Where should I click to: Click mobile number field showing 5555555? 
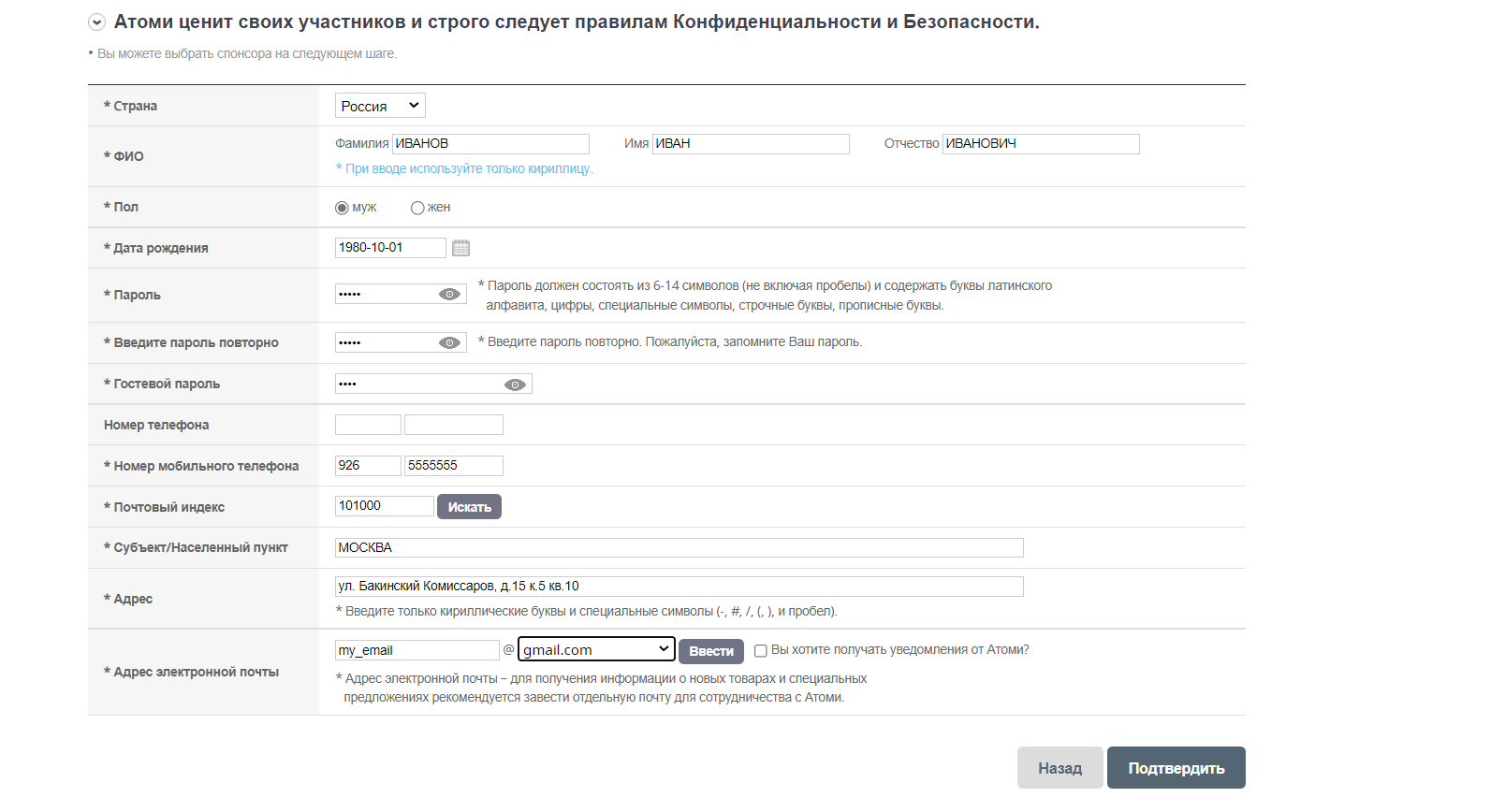tap(454, 466)
